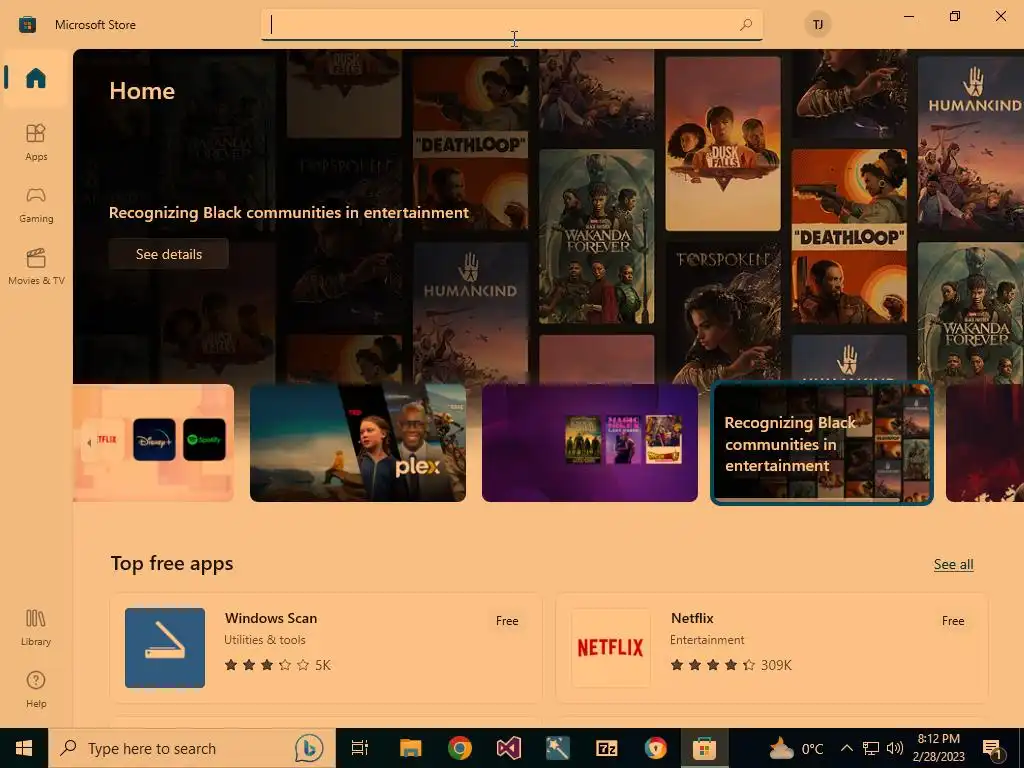Image resolution: width=1024 pixels, height=768 pixels.
Task: Open 7-Zip from taskbar
Action: click(607, 748)
